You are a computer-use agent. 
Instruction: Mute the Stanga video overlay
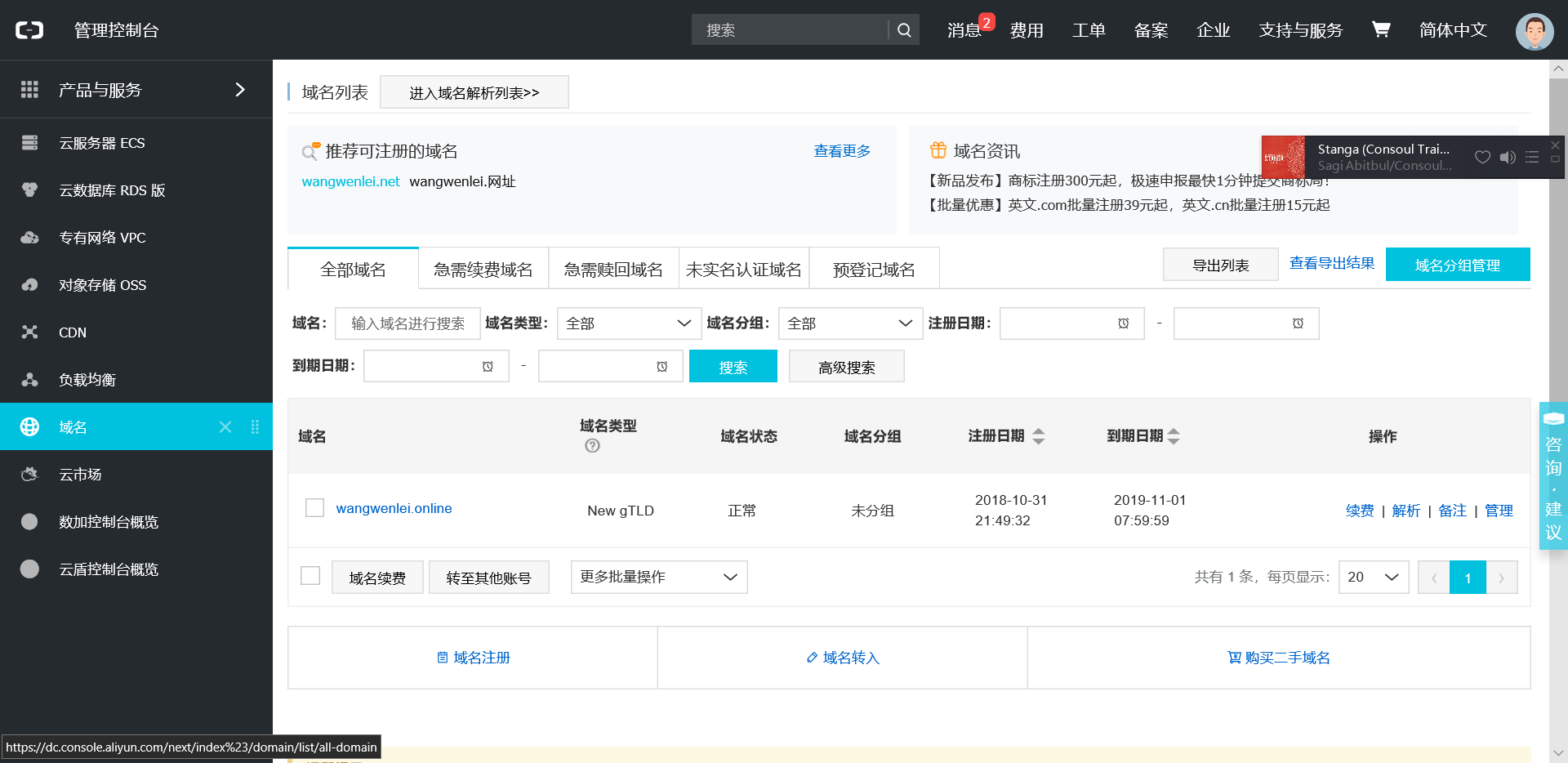(x=1508, y=157)
